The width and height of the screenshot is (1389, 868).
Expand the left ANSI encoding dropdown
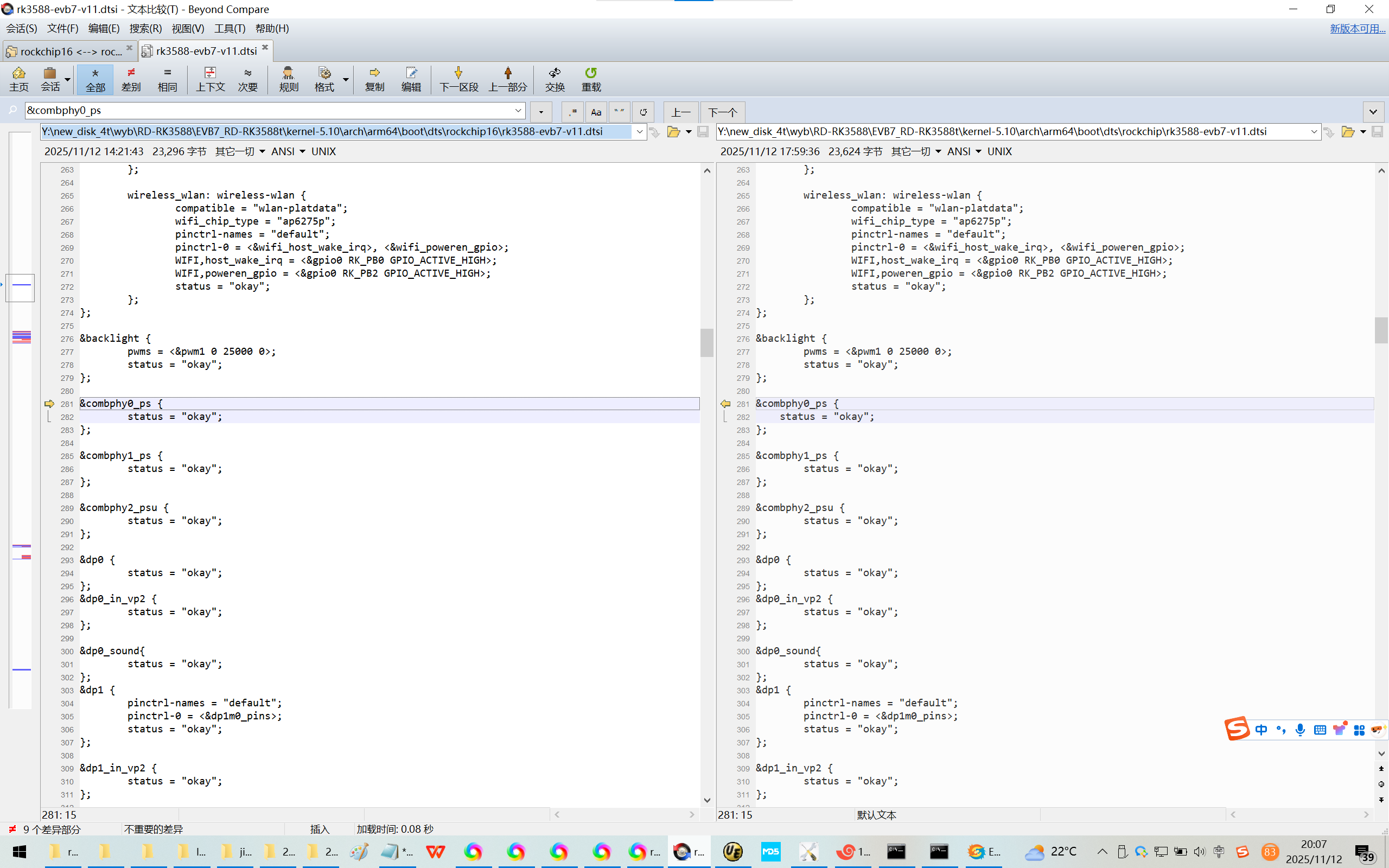(289, 151)
